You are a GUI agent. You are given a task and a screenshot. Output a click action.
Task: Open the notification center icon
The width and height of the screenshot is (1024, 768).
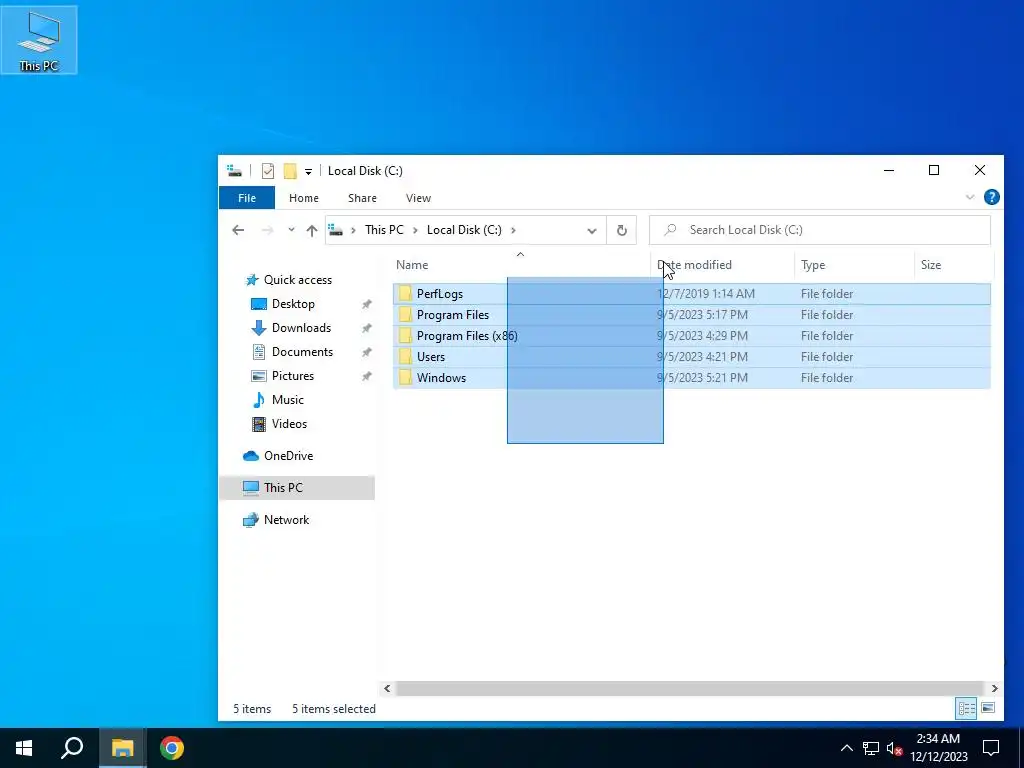[x=991, y=748]
